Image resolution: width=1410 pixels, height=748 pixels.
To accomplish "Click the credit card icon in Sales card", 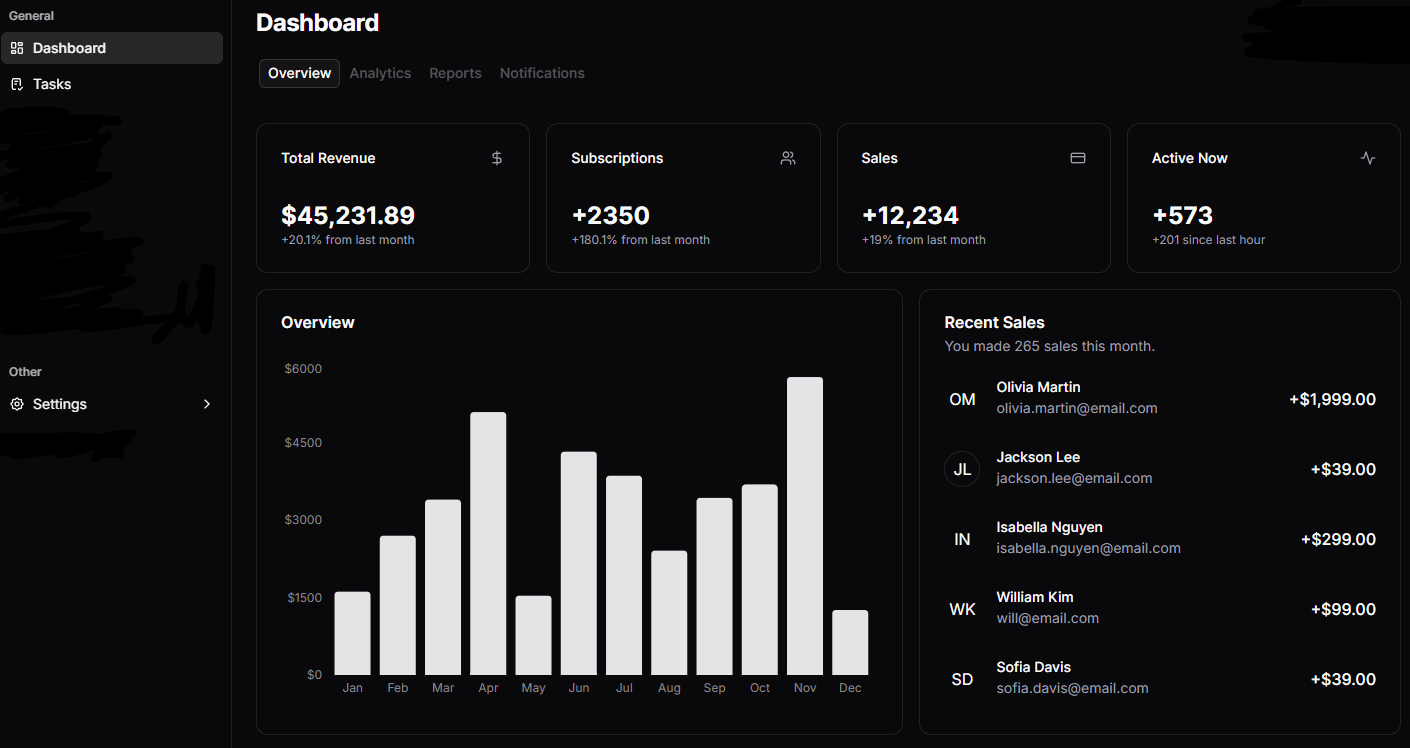I will pos(1078,158).
